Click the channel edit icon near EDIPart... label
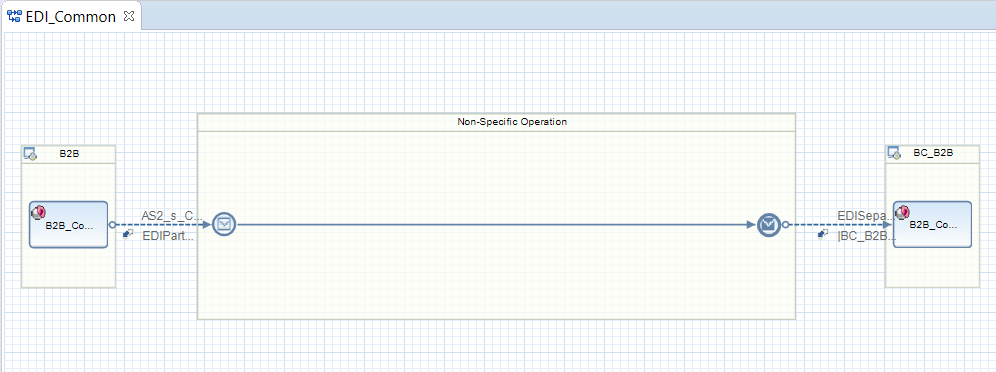Screen dimensions: 996x372 coord(128,234)
